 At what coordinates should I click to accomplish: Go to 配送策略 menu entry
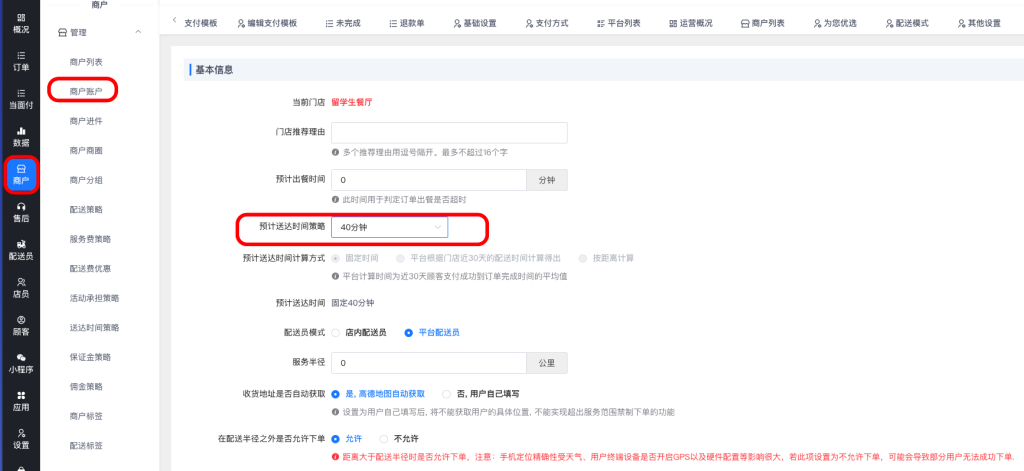coord(86,210)
